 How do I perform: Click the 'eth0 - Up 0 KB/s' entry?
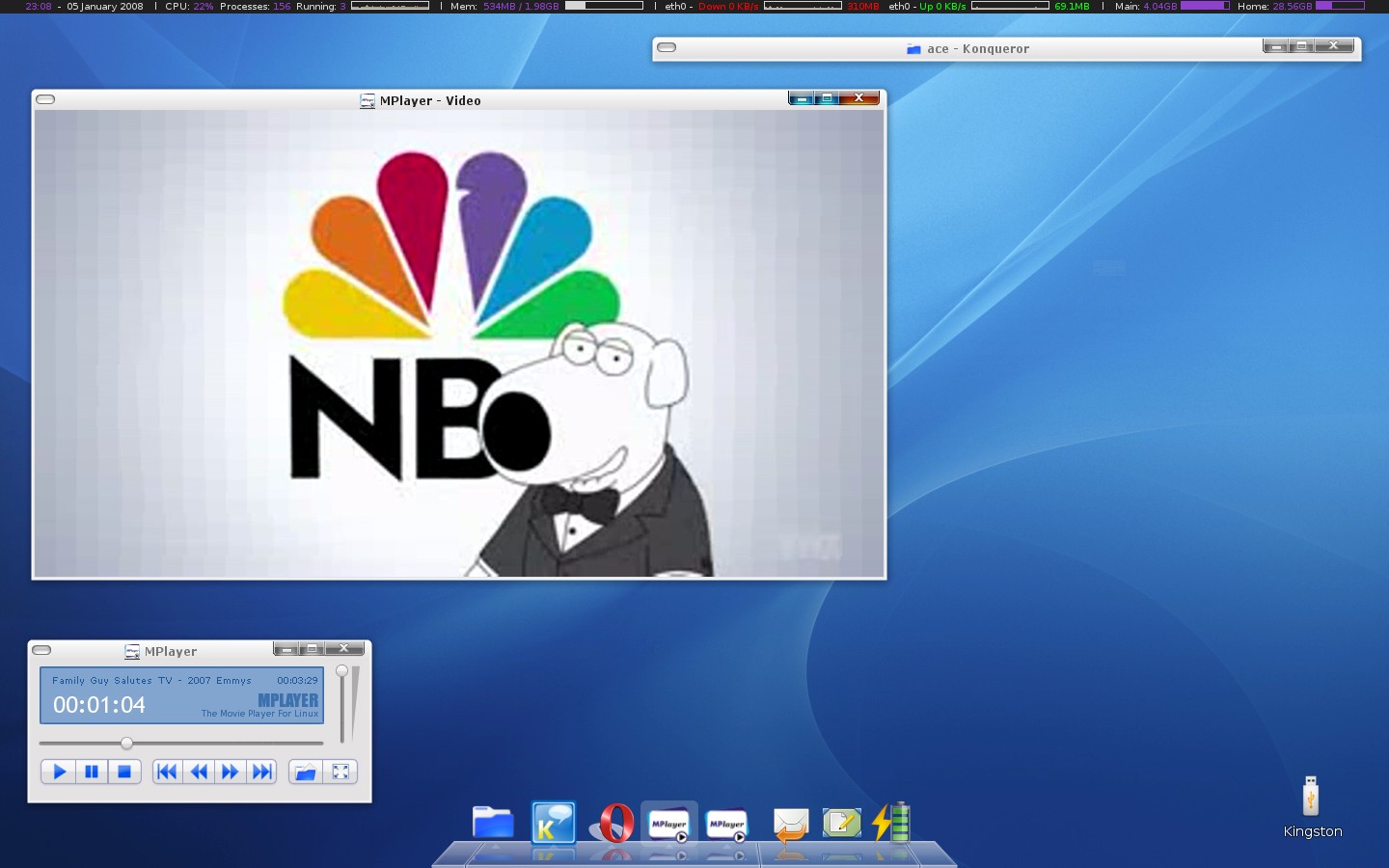pos(927,6)
